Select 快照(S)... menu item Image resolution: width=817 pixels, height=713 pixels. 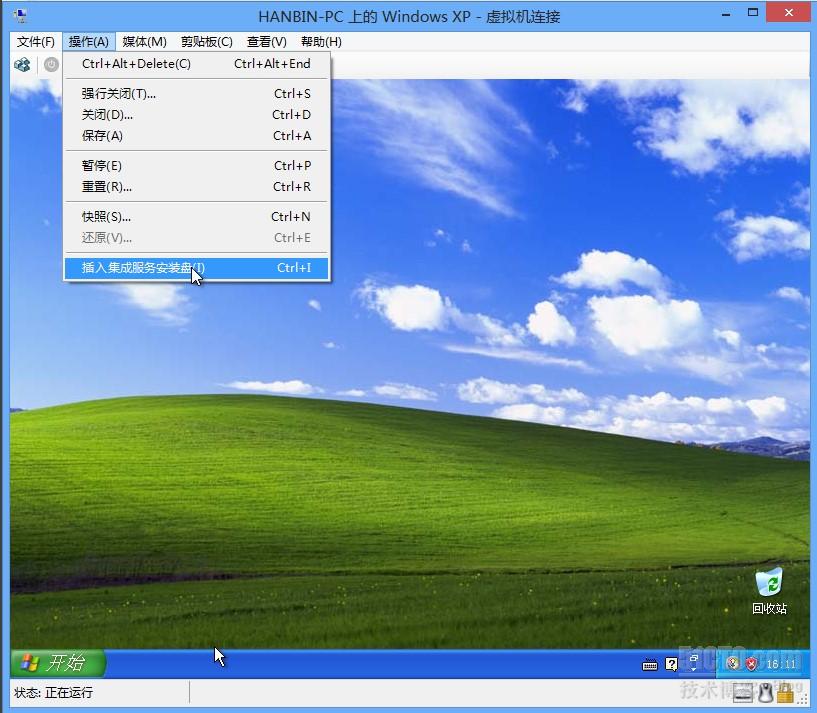[196, 217]
